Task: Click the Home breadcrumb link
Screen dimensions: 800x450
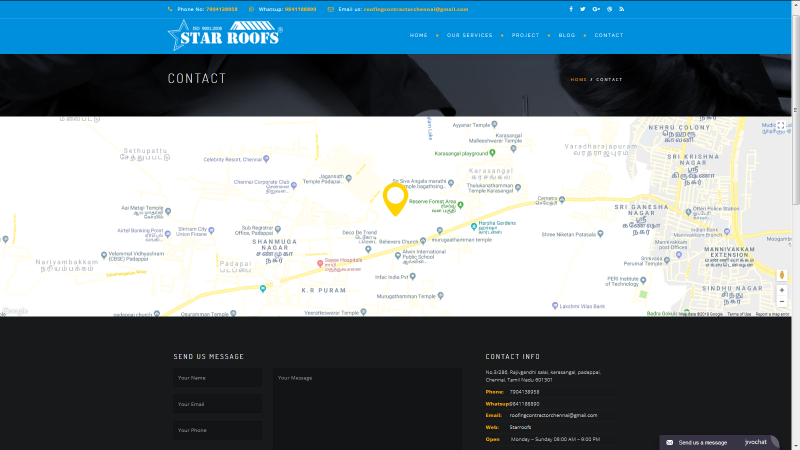Action: coord(578,79)
